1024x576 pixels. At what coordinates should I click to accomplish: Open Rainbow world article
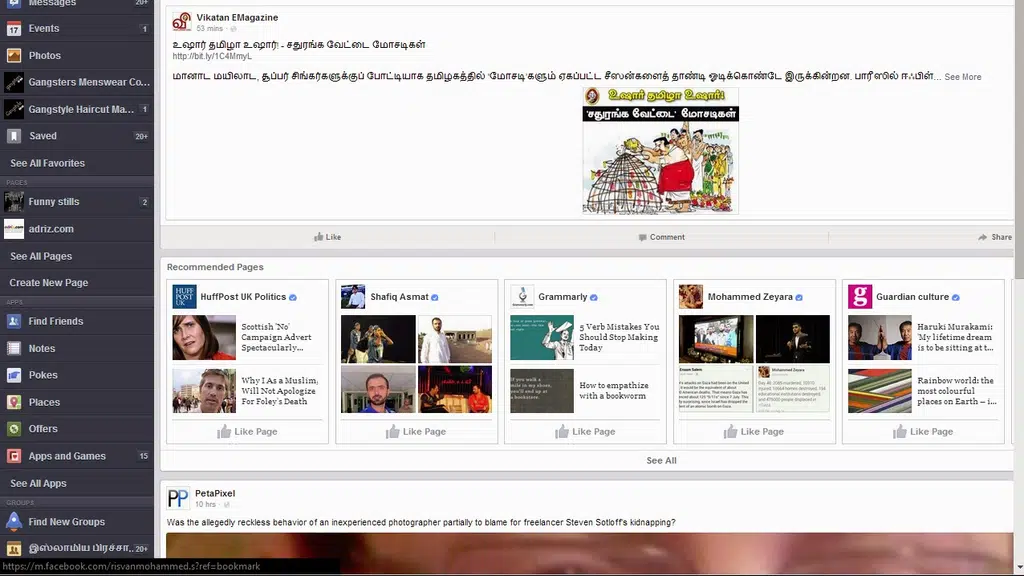click(957, 391)
